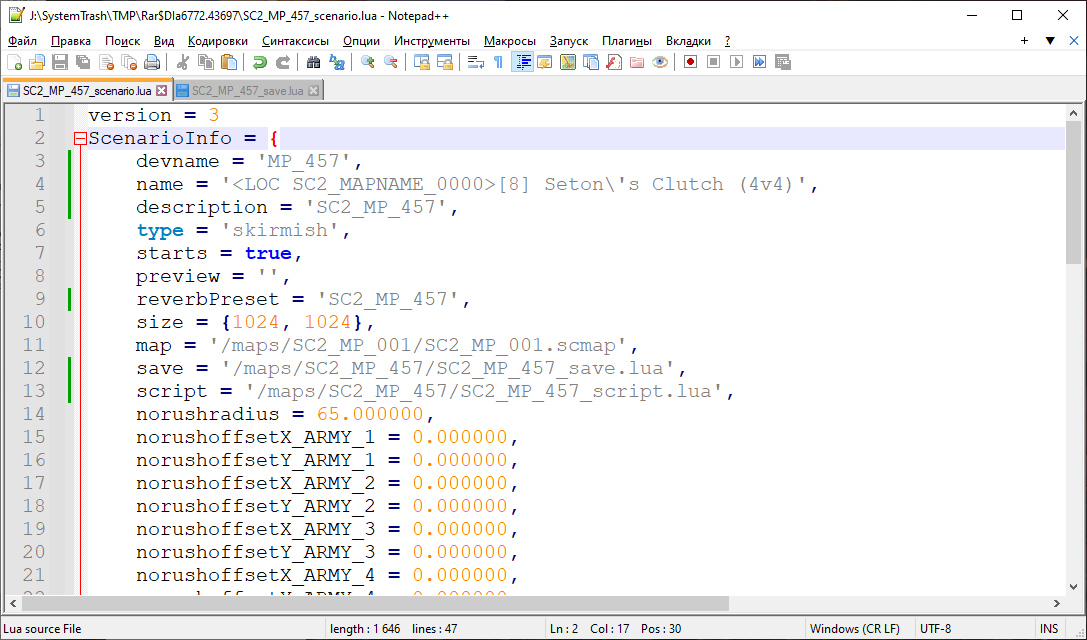Click the vertical scrollbar down arrow
The width and height of the screenshot is (1087, 640).
(1073, 587)
